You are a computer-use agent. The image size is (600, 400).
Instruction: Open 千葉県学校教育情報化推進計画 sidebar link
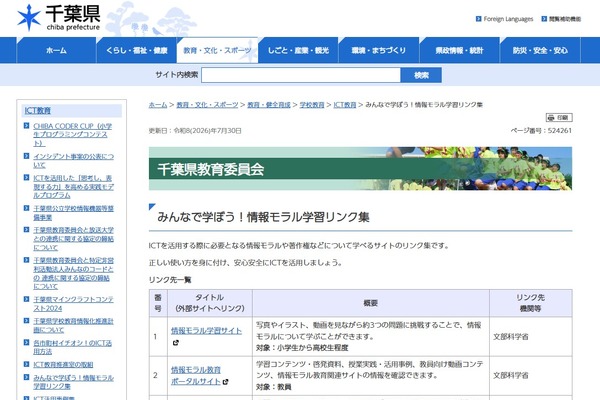tap(73, 325)
